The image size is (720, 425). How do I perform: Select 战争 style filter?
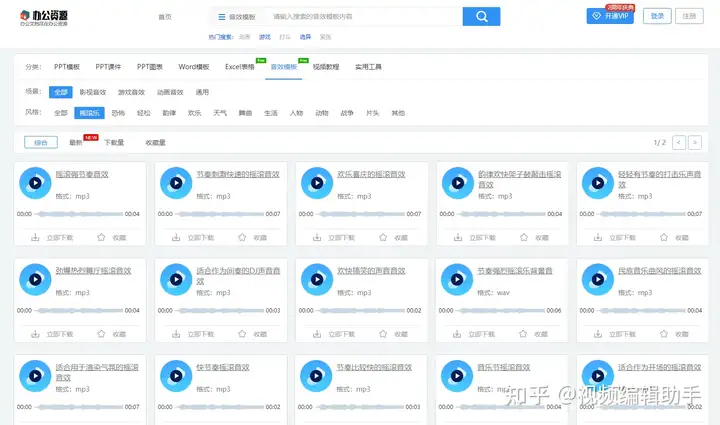pyautogui.click(x=347, y=113)
